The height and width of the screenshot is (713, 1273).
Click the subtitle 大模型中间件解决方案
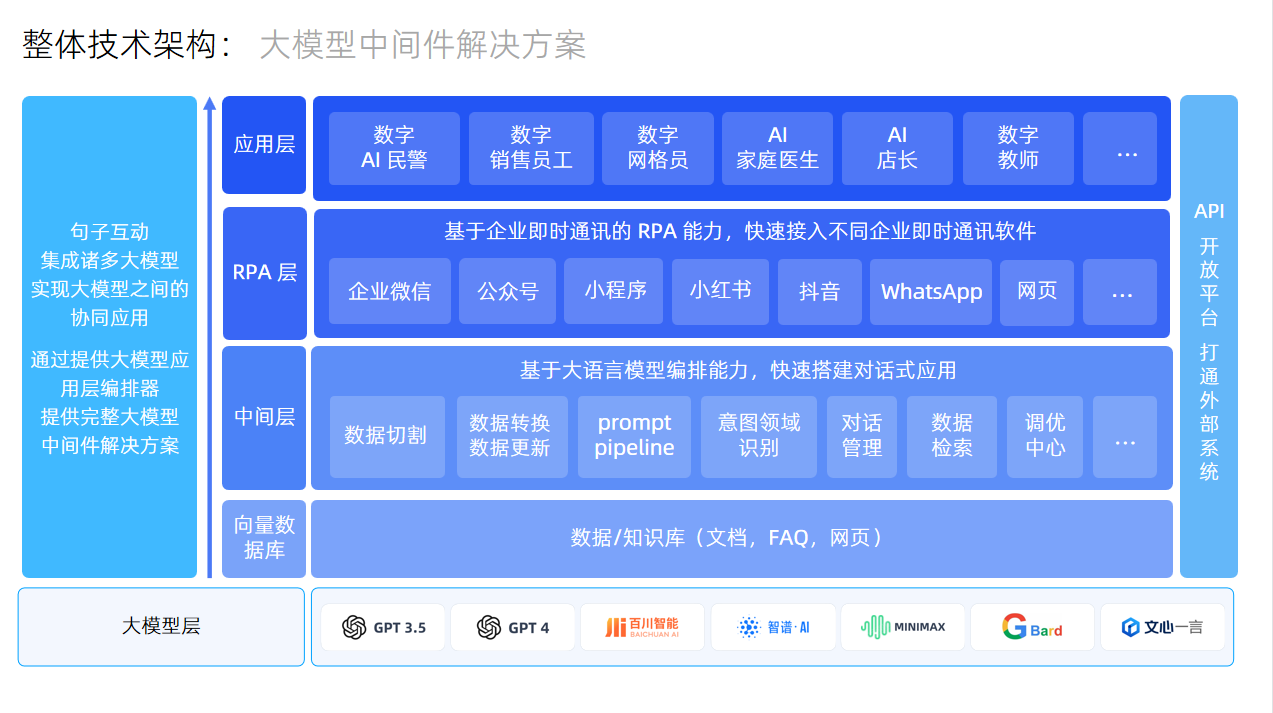(x=422, y=45)
